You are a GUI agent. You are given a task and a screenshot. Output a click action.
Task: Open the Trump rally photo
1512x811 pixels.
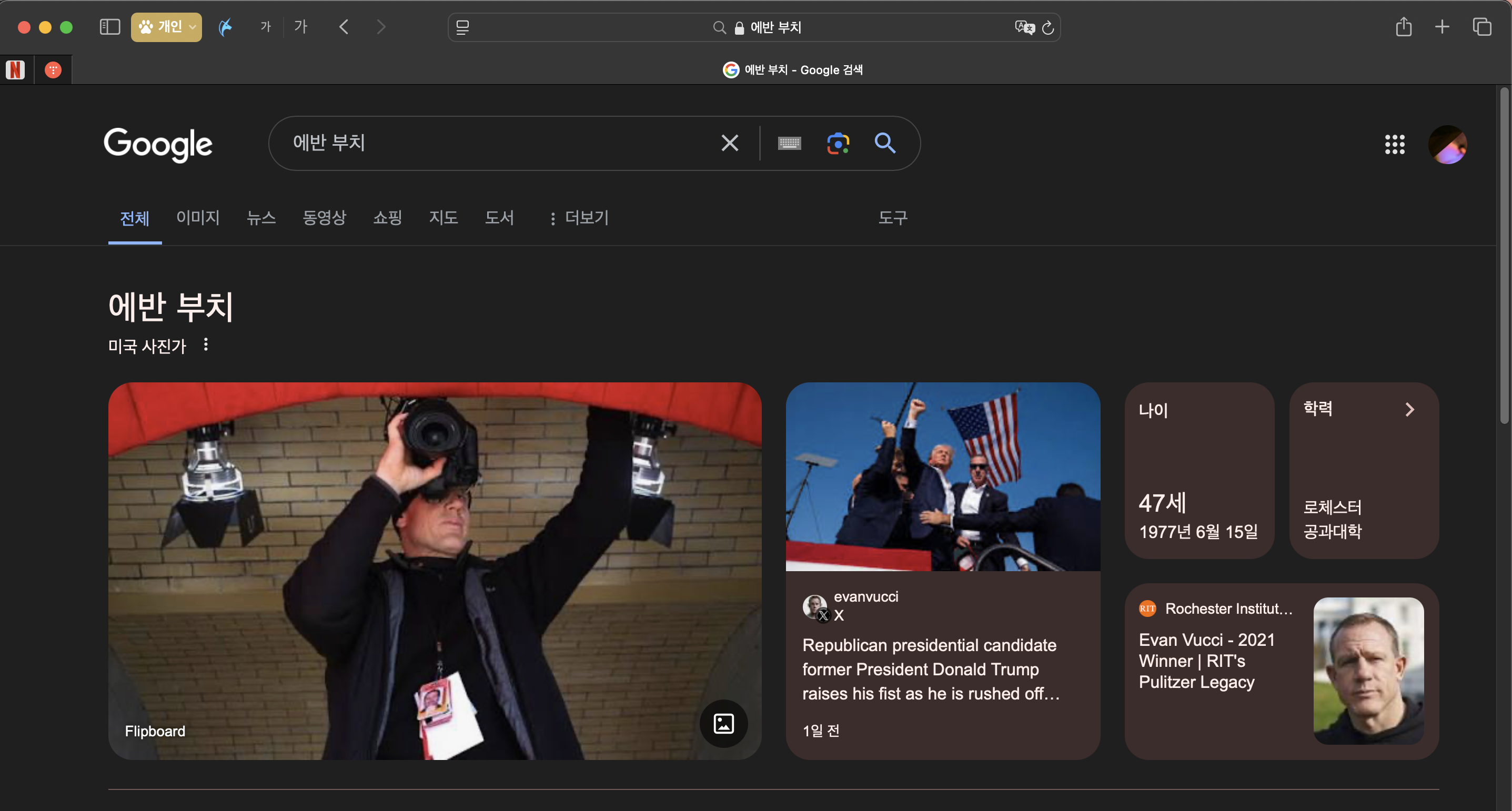click(x=943, y=477)
